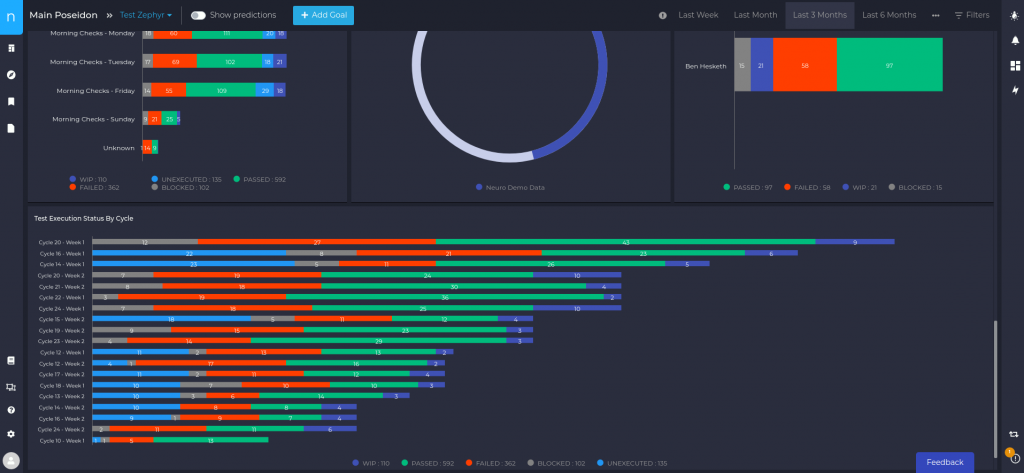The width and height of the screenshot is (1024, 473).
Task: Open the alert icon with orange badge
Action: pos(1014,456)
